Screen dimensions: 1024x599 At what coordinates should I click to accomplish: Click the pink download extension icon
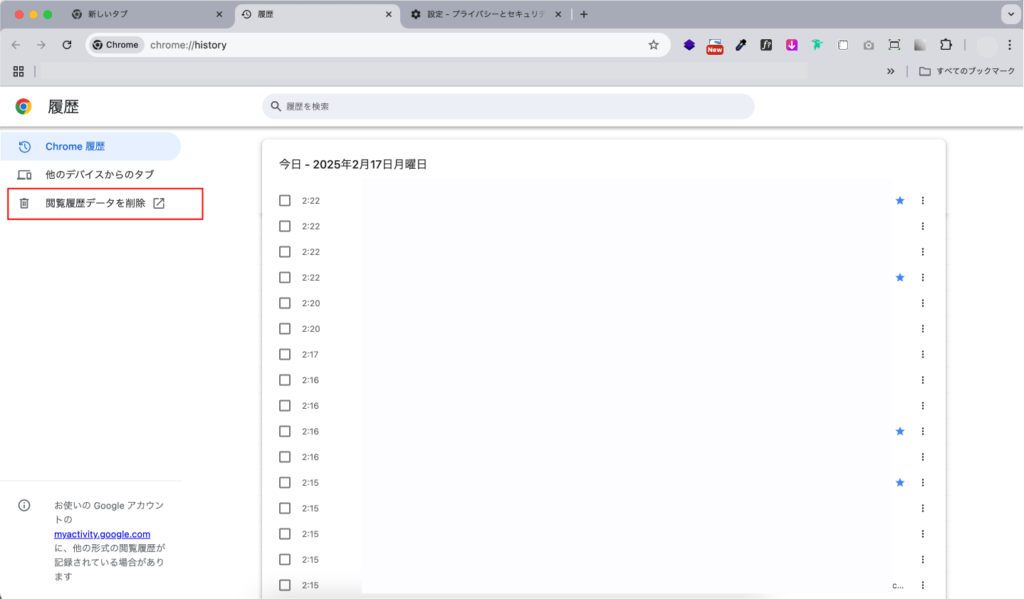coord(791,45)
